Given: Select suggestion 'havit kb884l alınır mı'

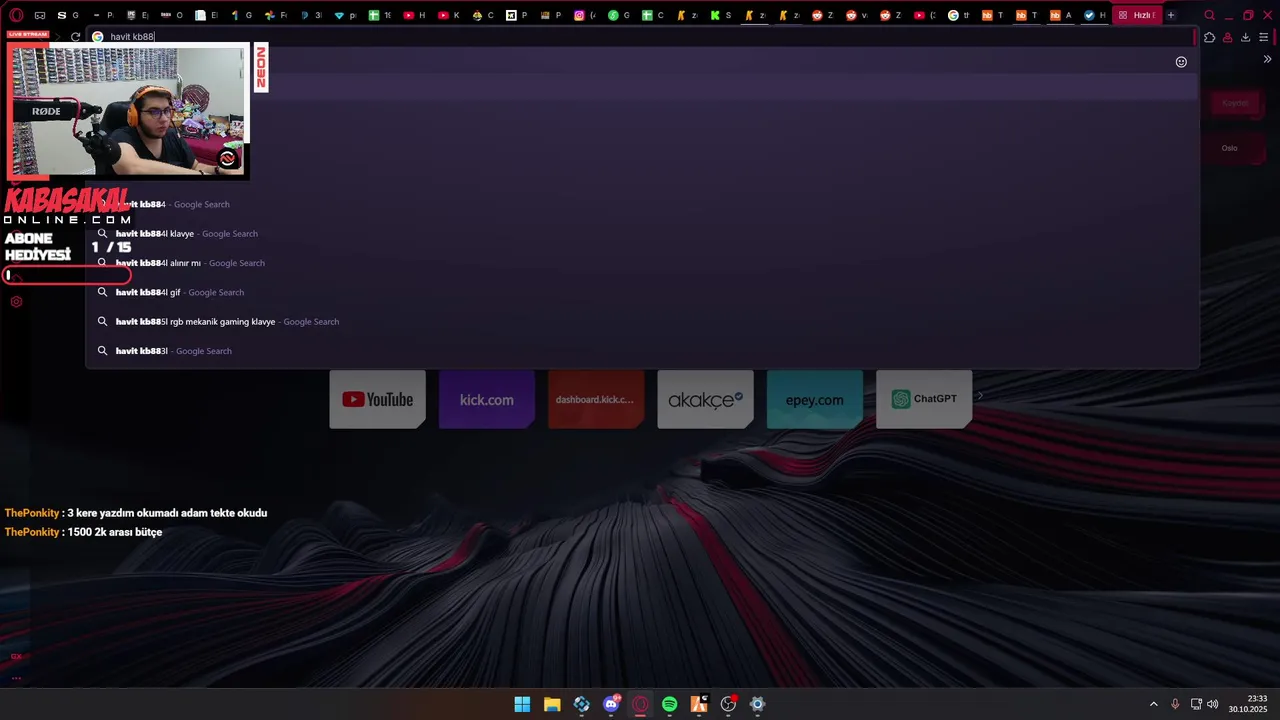Looking at the screenshot, I should [642, 263].
